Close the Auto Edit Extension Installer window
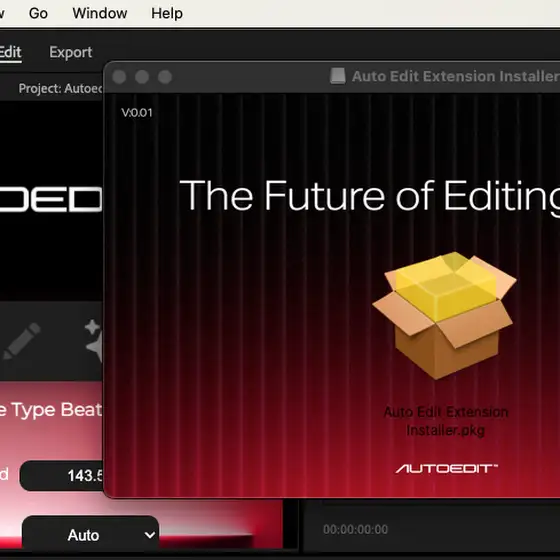The image size is (560, 560). pyautogui.click(x=119, y=77)
